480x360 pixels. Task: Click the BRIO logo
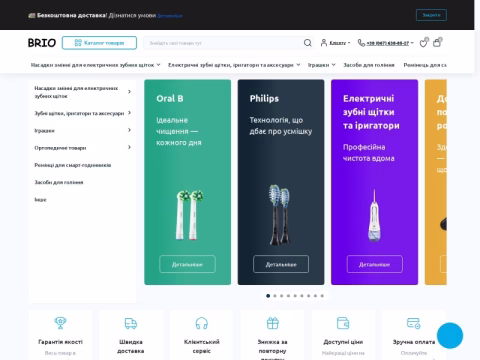pyautogui.click(x=42, y=43)
